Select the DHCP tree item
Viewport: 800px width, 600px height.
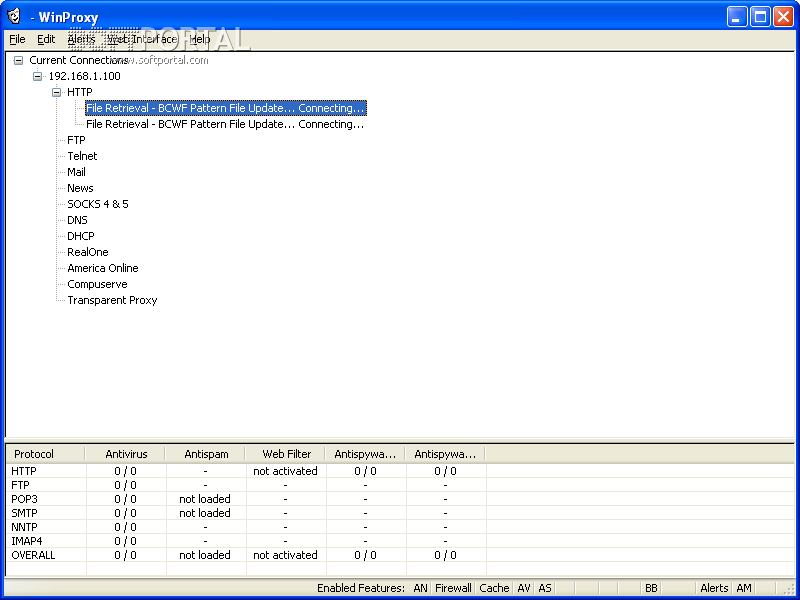81,236
